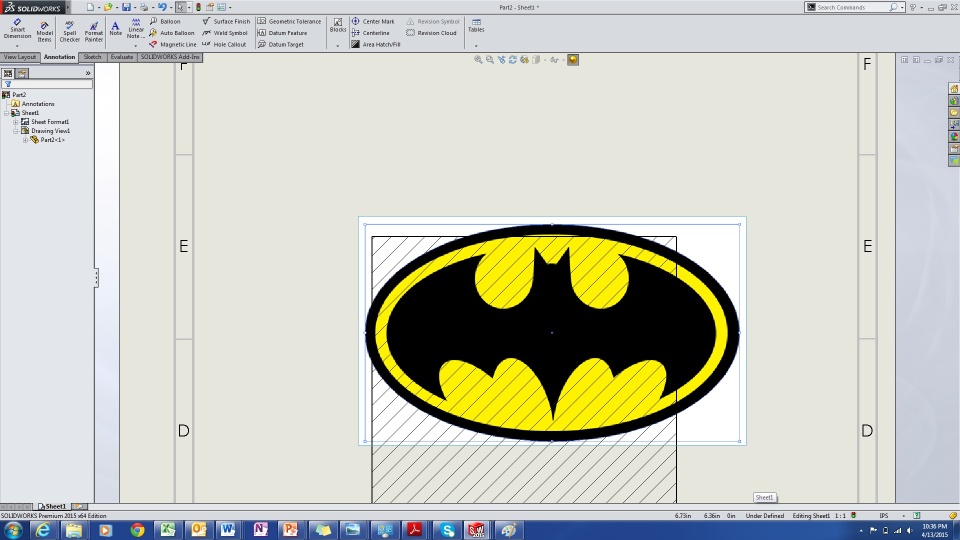
Task: Expand Smart Dimension dropdown arrow
Action: point(17,46)
